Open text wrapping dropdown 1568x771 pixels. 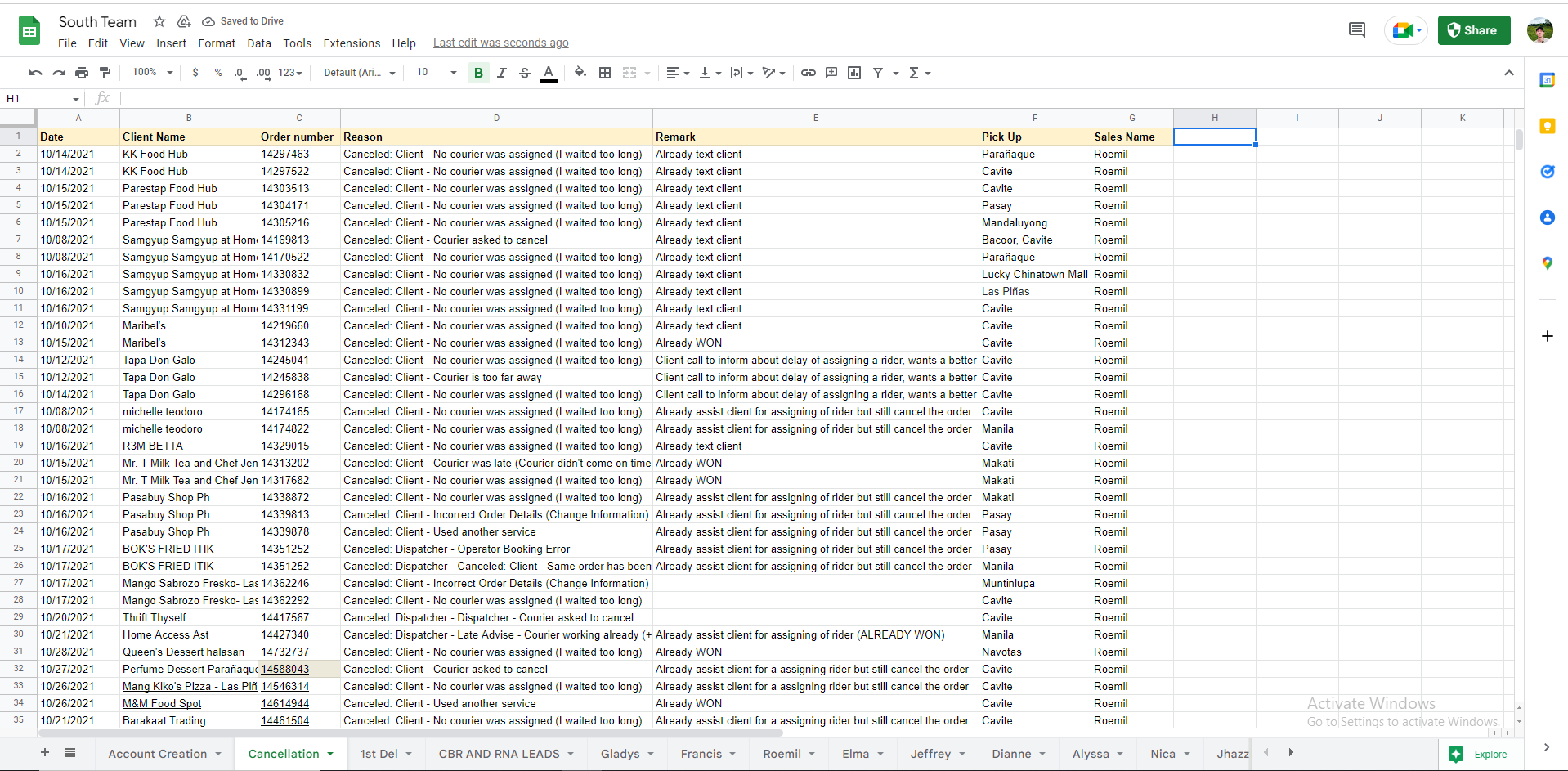[x=741, y=73]
